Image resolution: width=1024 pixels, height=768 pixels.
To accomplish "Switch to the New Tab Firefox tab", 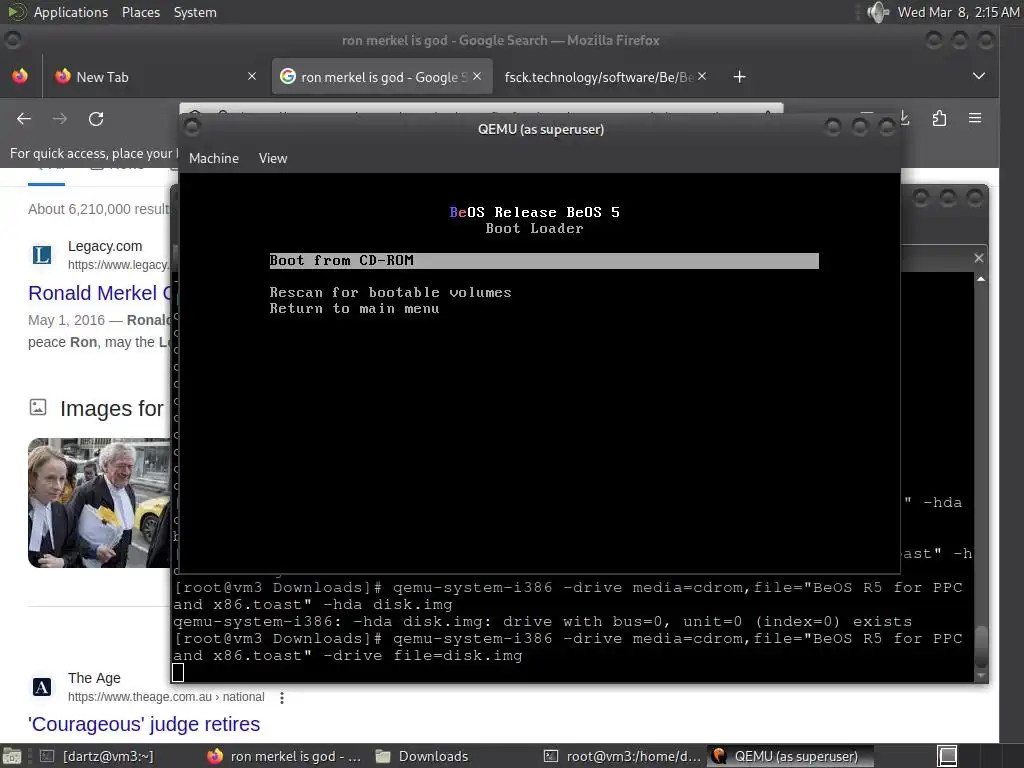I will pos(155,77).
